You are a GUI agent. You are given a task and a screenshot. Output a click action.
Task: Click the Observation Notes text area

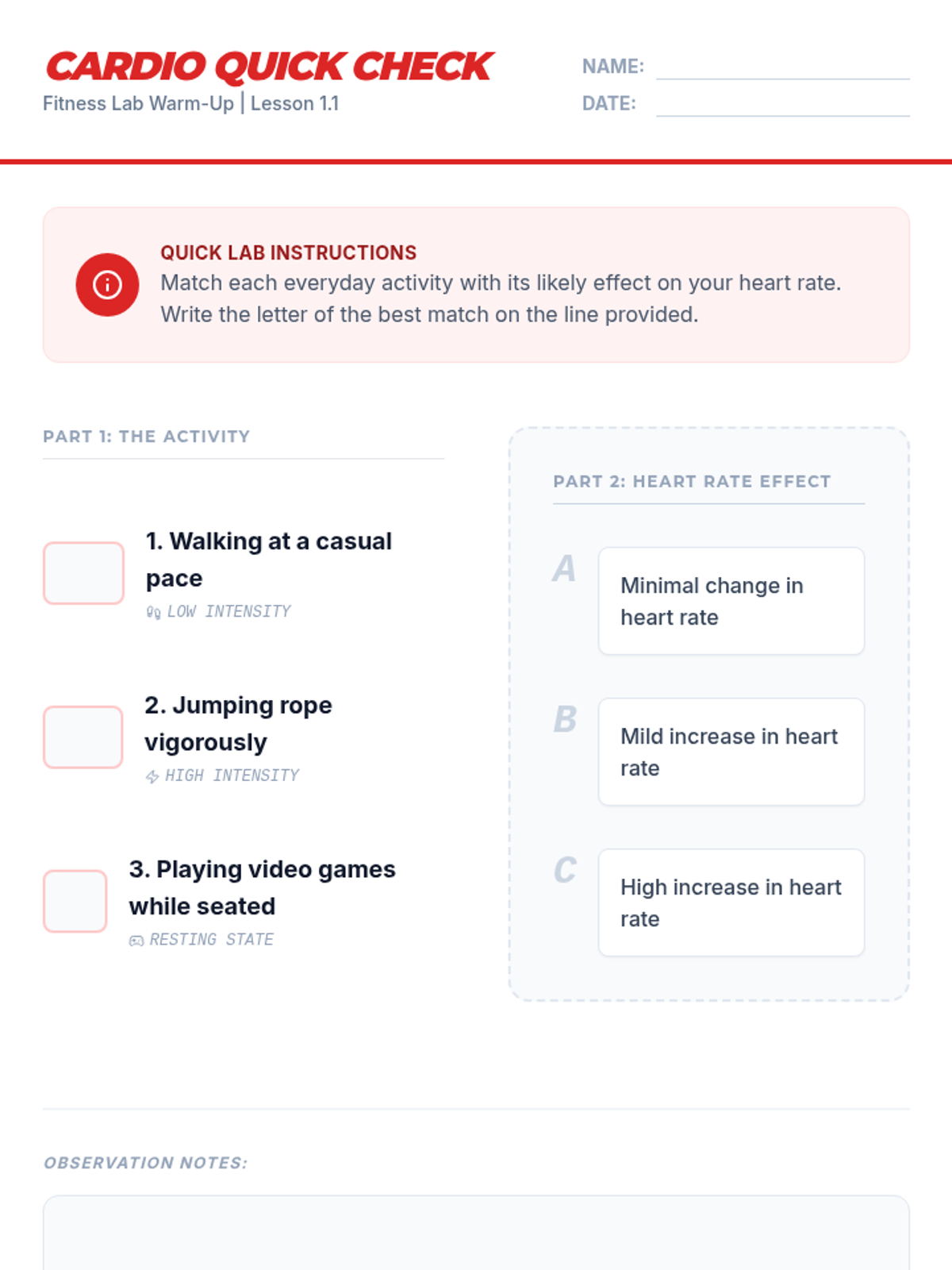tap(476, 1233)
